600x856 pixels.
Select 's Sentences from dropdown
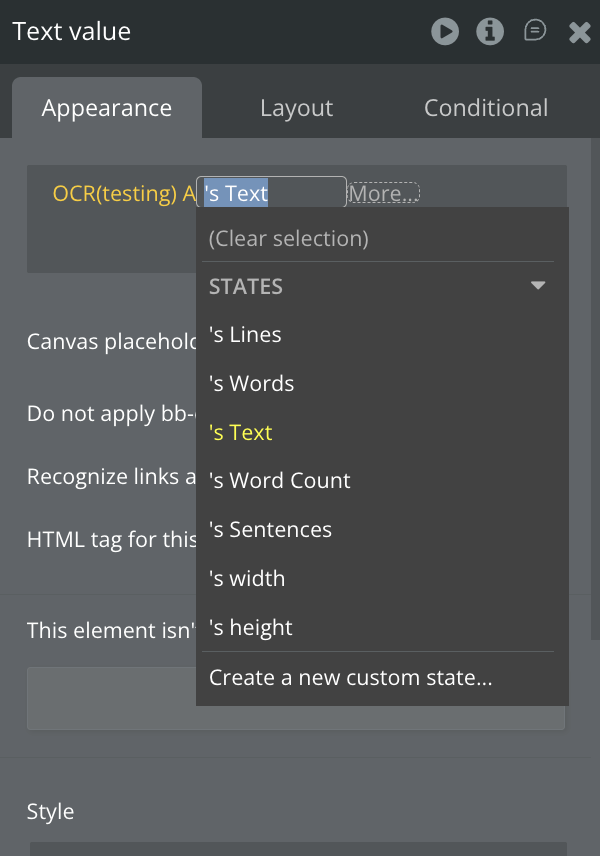270,530
